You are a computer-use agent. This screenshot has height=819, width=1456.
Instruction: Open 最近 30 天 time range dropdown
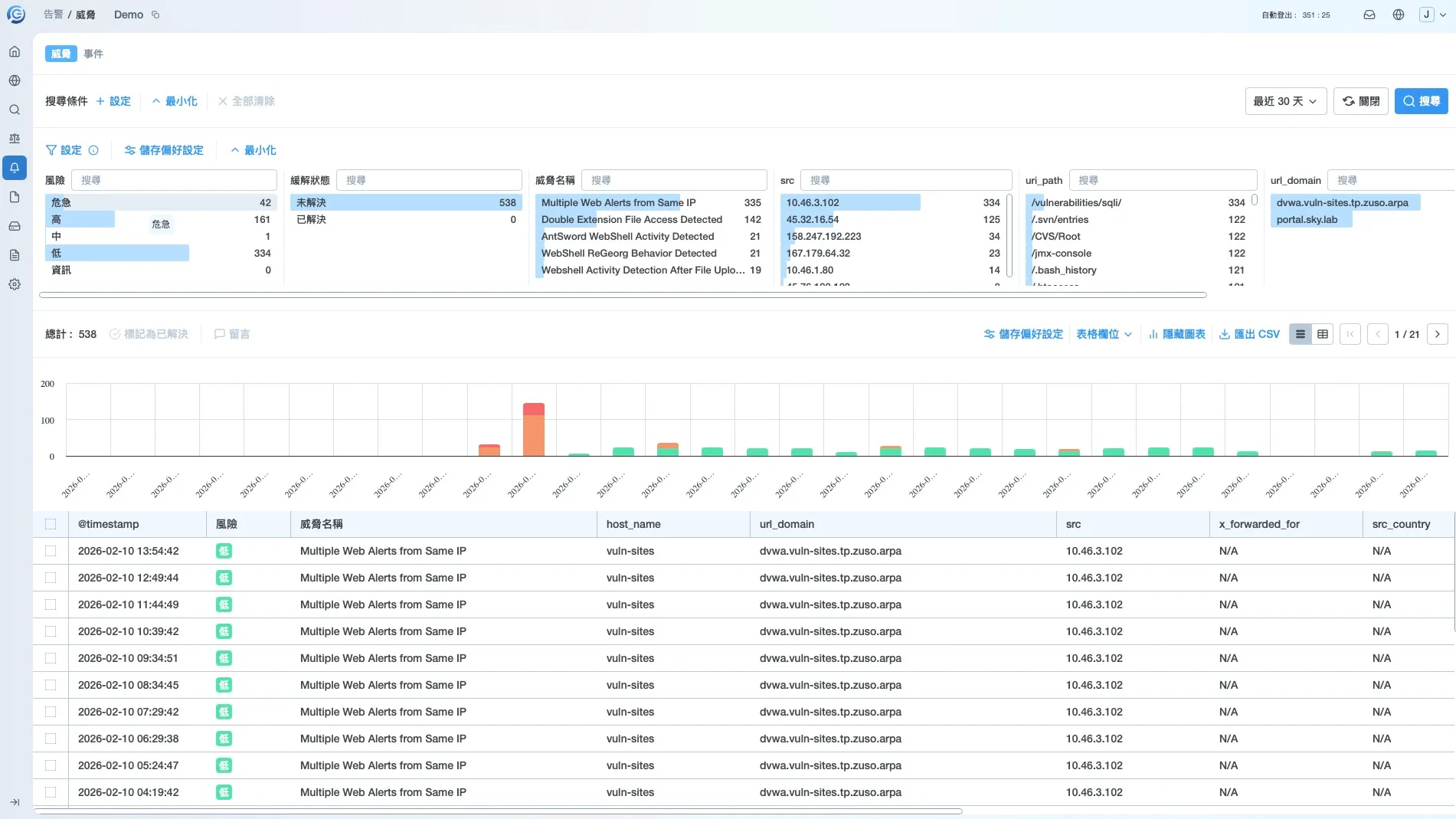tap(1286, 101)
